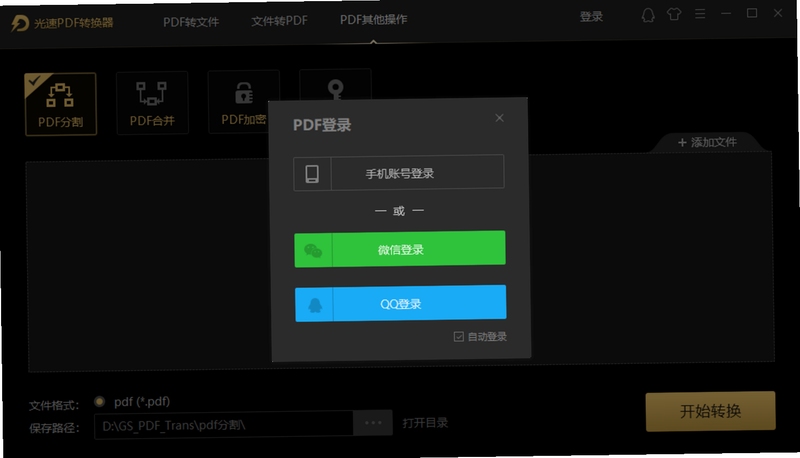Select the key icon PDF decrypt tool
The height and width of the screenshot is (458, 800).
[335, 86]
